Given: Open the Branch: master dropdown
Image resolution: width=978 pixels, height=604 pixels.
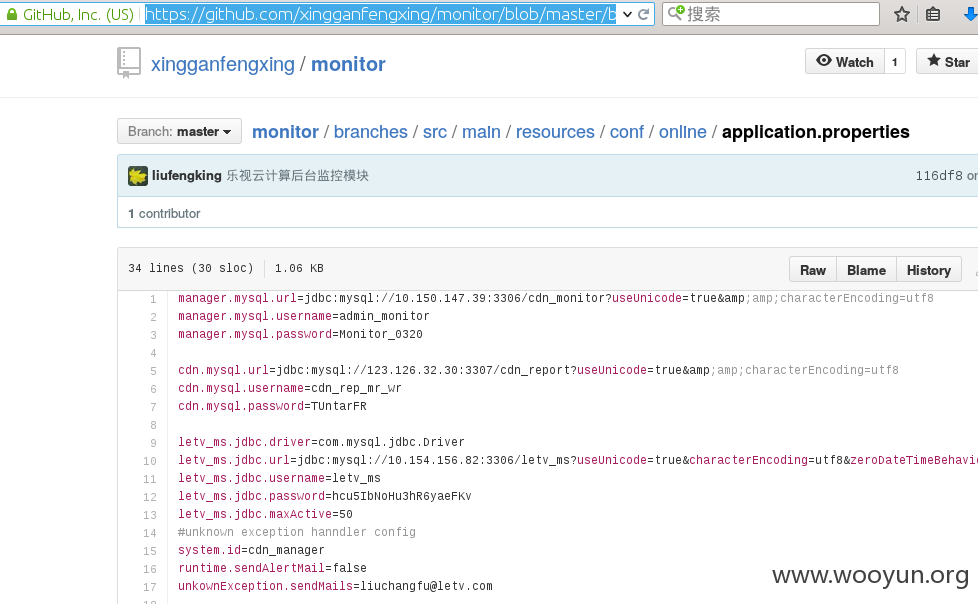Looking at the screenshot, I should click(x=180, y=132).
